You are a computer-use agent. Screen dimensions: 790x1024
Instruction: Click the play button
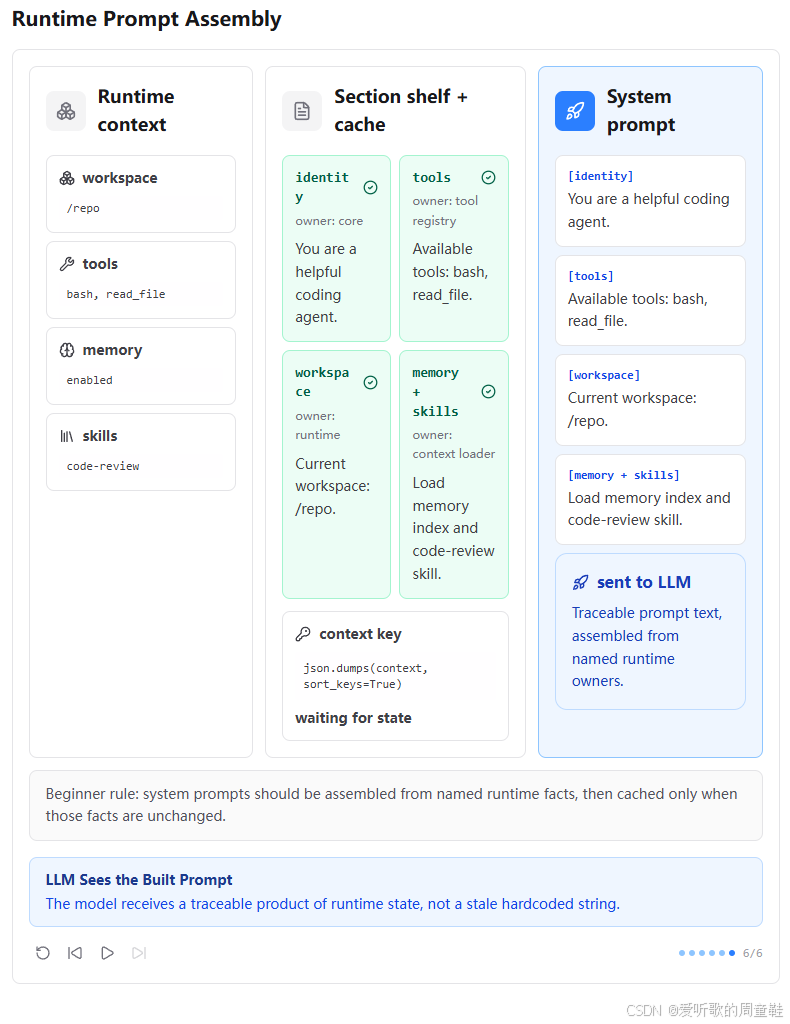pyautogui.click(x=107, y=953)
